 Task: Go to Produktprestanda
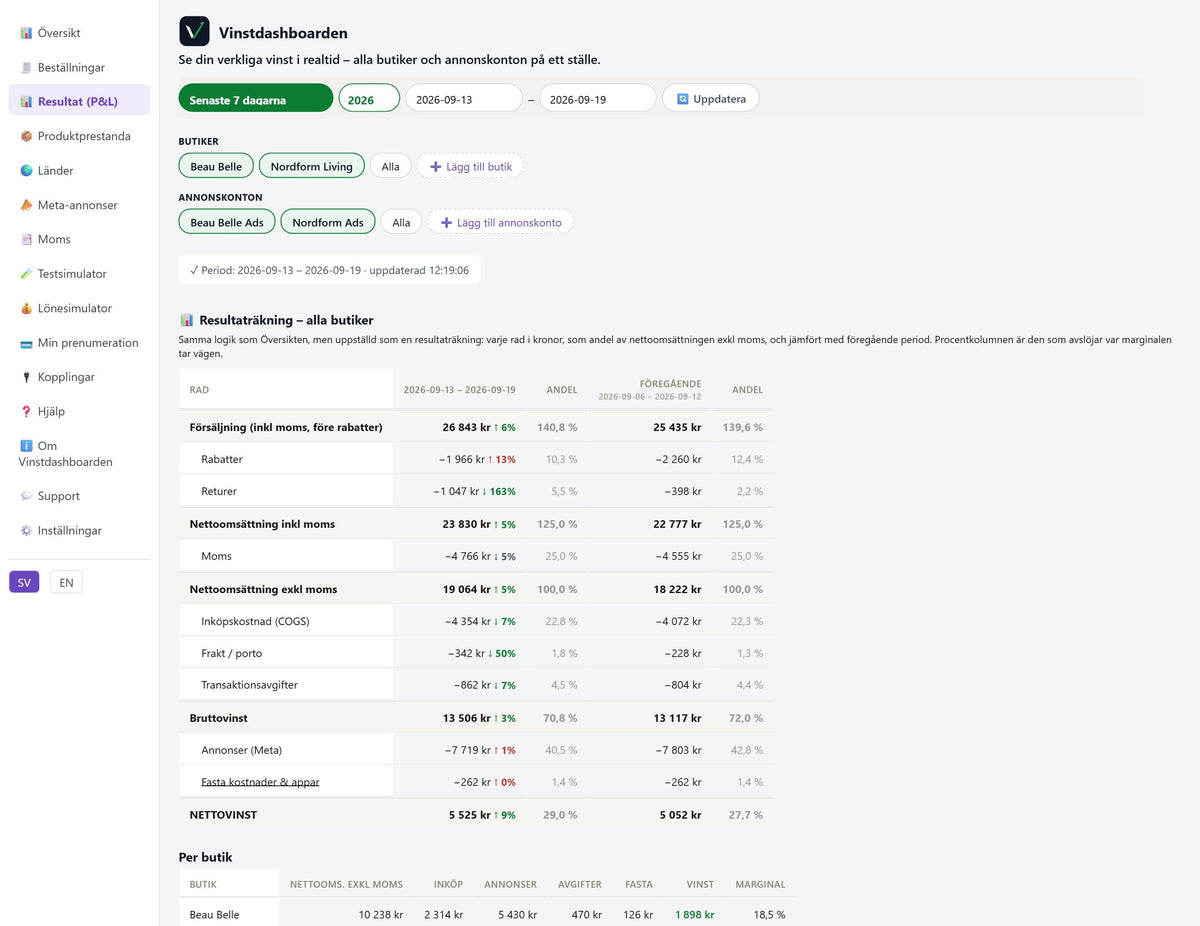click(79, 136)
